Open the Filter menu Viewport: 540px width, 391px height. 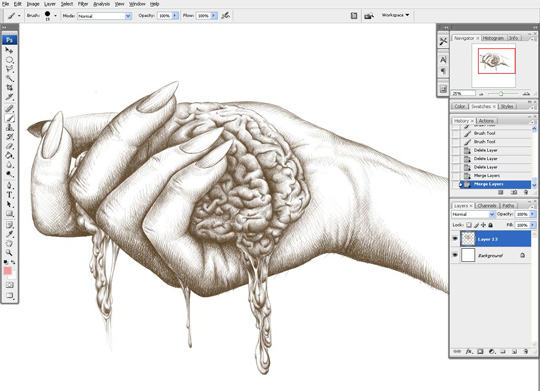click(x=83, y=4)
